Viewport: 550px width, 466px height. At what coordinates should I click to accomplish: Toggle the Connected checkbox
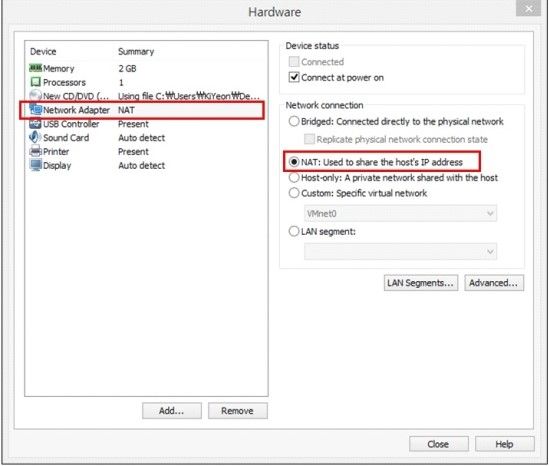point(294,62)
